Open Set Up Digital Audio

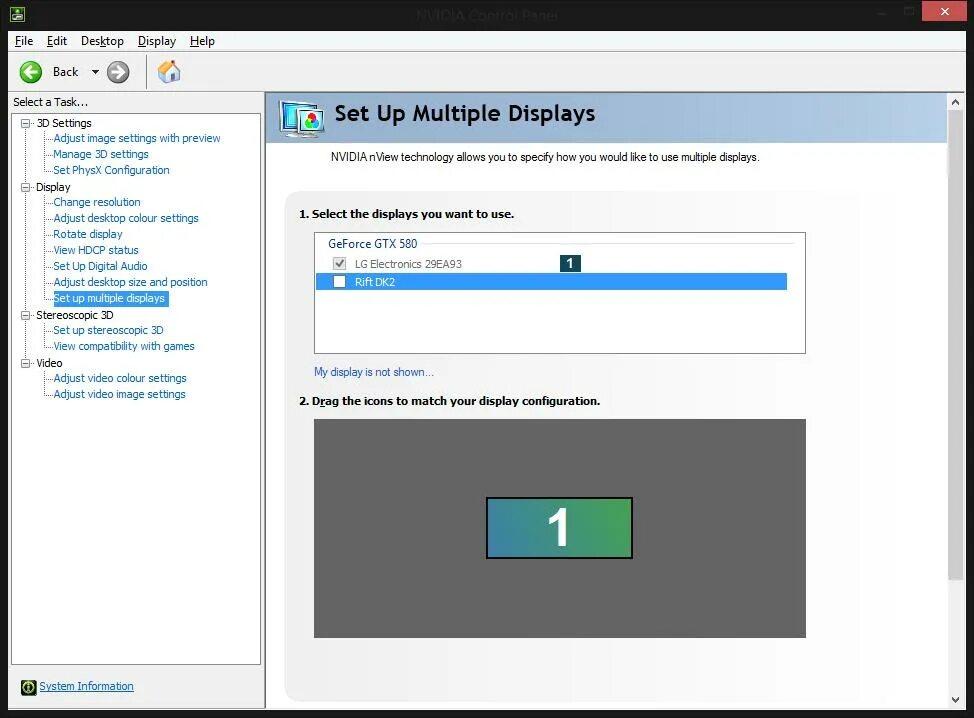click(100, 266)
